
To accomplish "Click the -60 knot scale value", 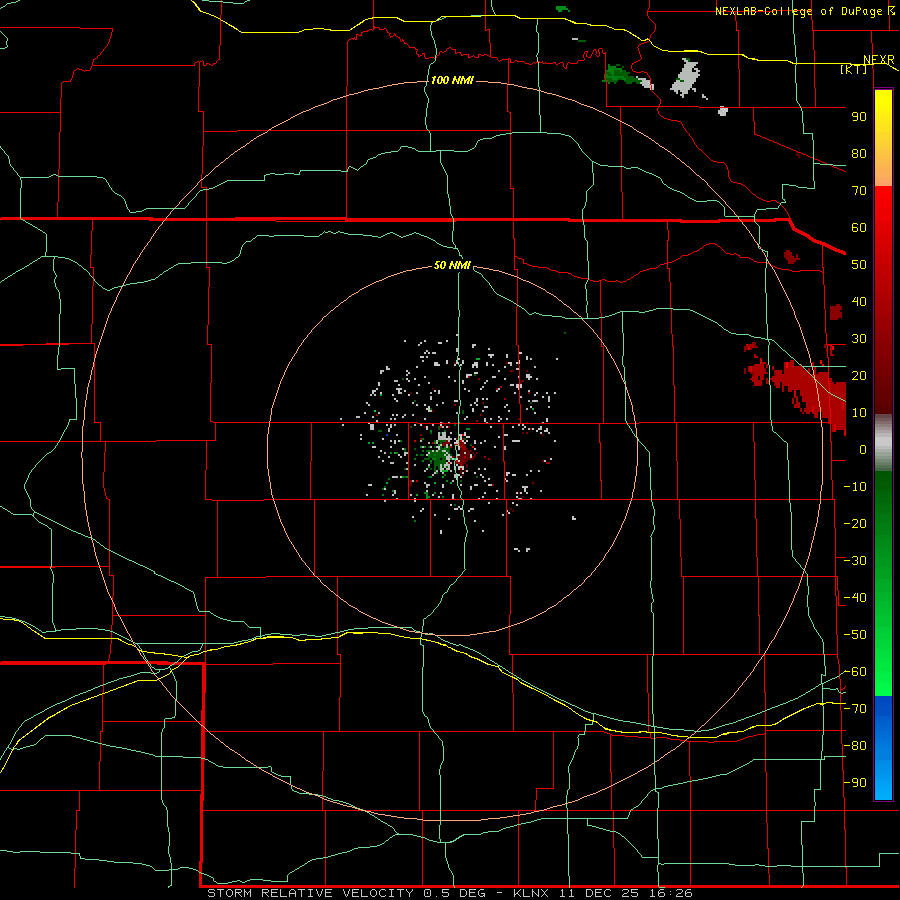I will [855, 672].
